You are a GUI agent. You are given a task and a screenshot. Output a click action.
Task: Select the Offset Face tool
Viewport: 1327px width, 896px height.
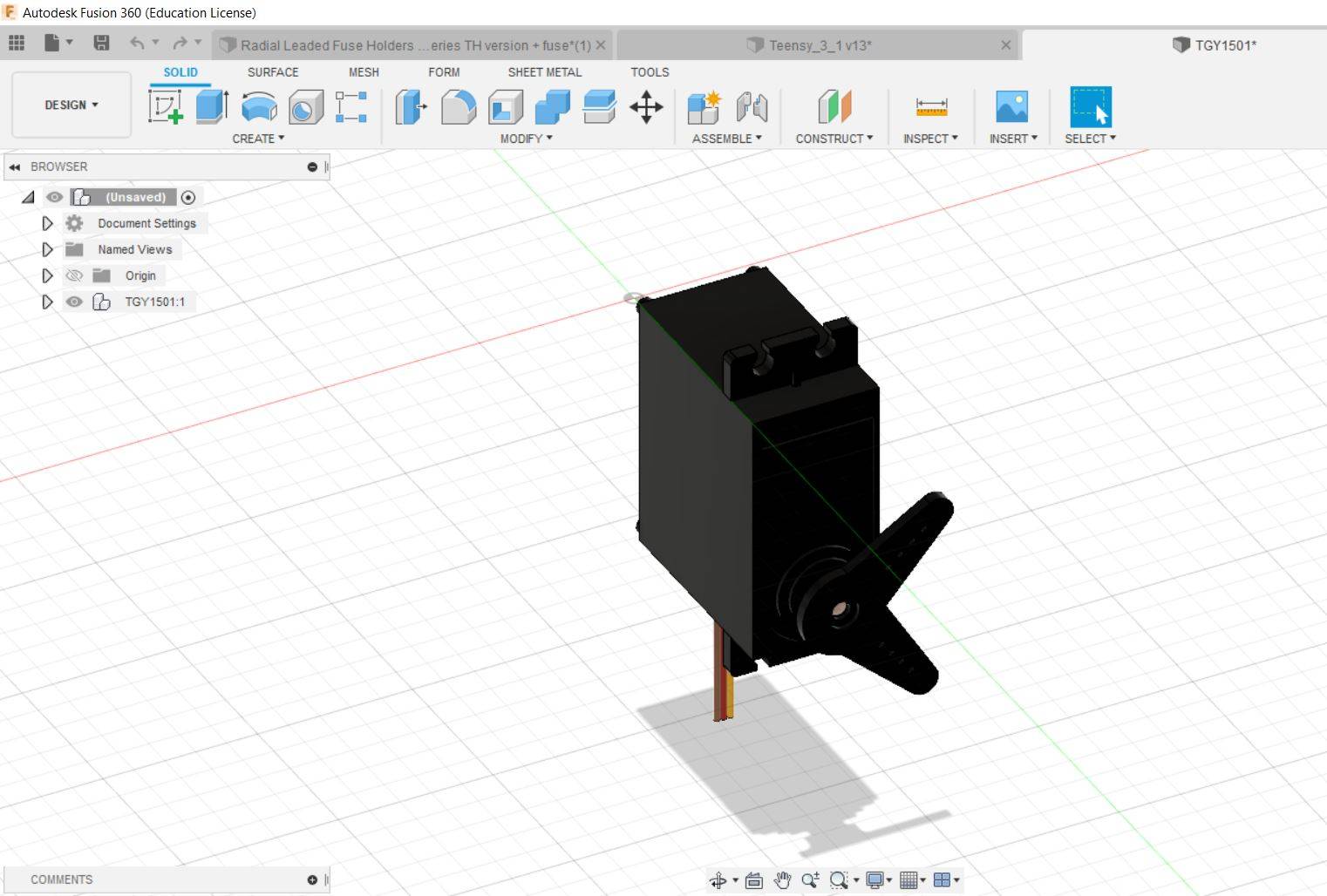[599, 107]
